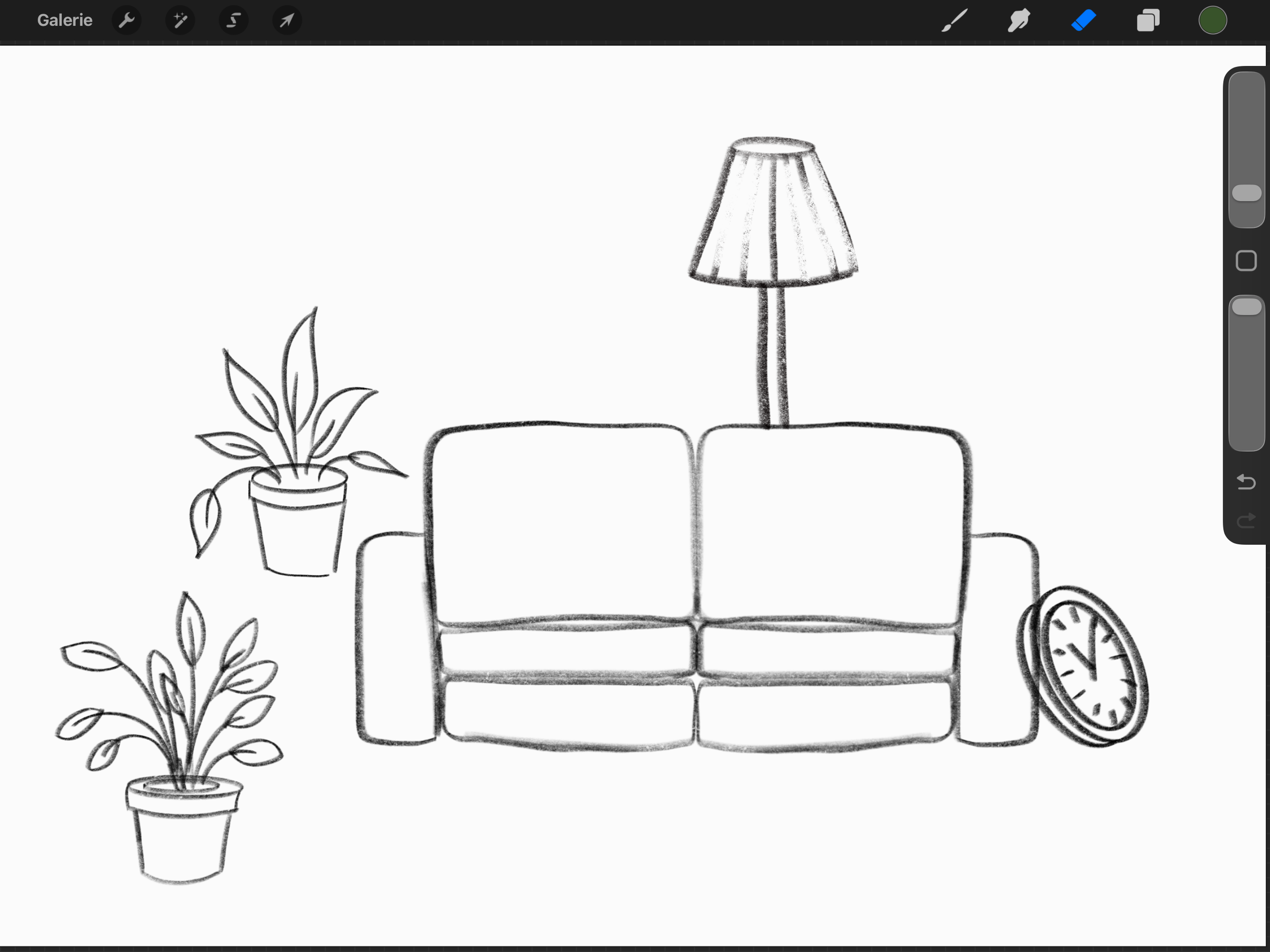Screen dimensions: 1270x952
Task: Tap the square modify button in sidebar
Action: (x=1246, y=260)
